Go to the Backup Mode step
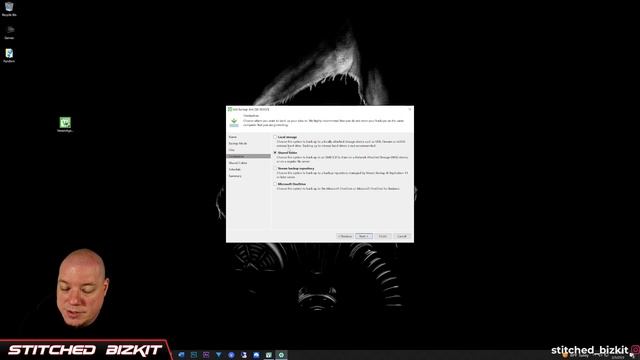 pyautogui.click(x=238, y=144)
